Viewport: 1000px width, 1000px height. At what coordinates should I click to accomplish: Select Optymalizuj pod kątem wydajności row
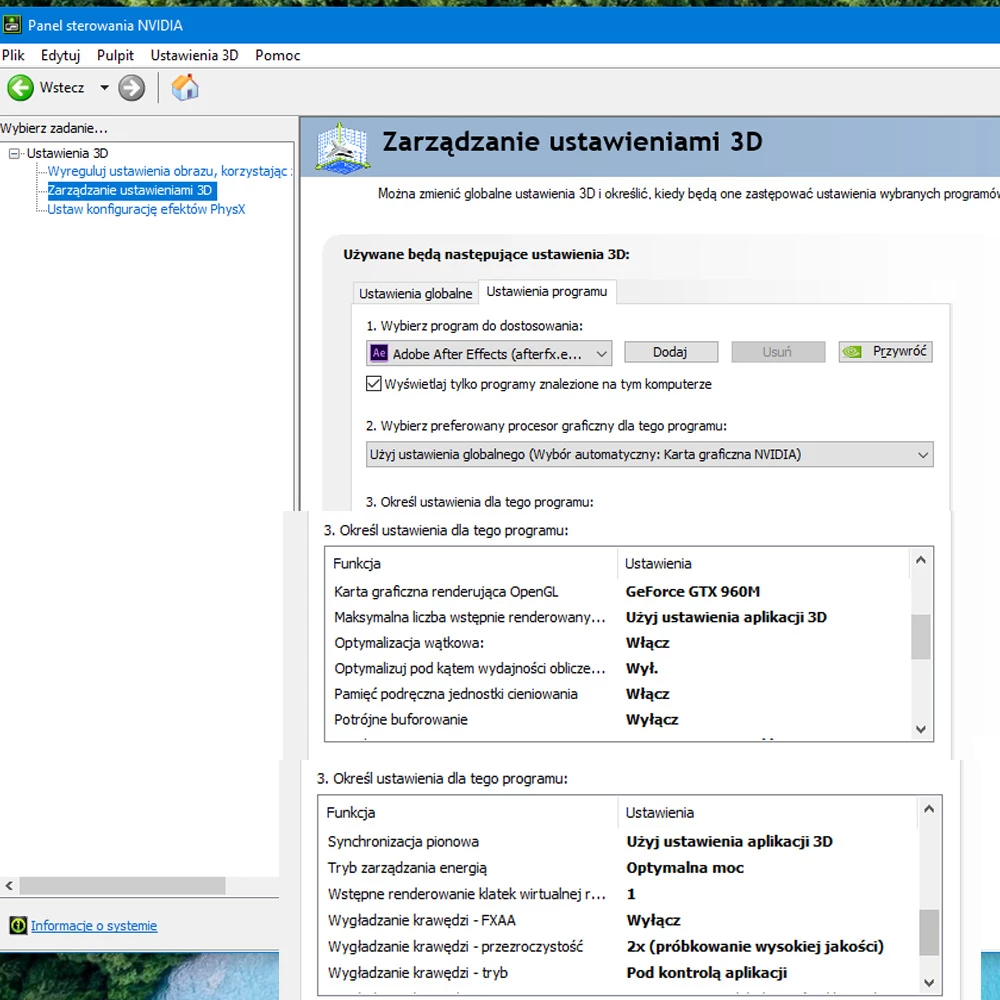point(617,668)
